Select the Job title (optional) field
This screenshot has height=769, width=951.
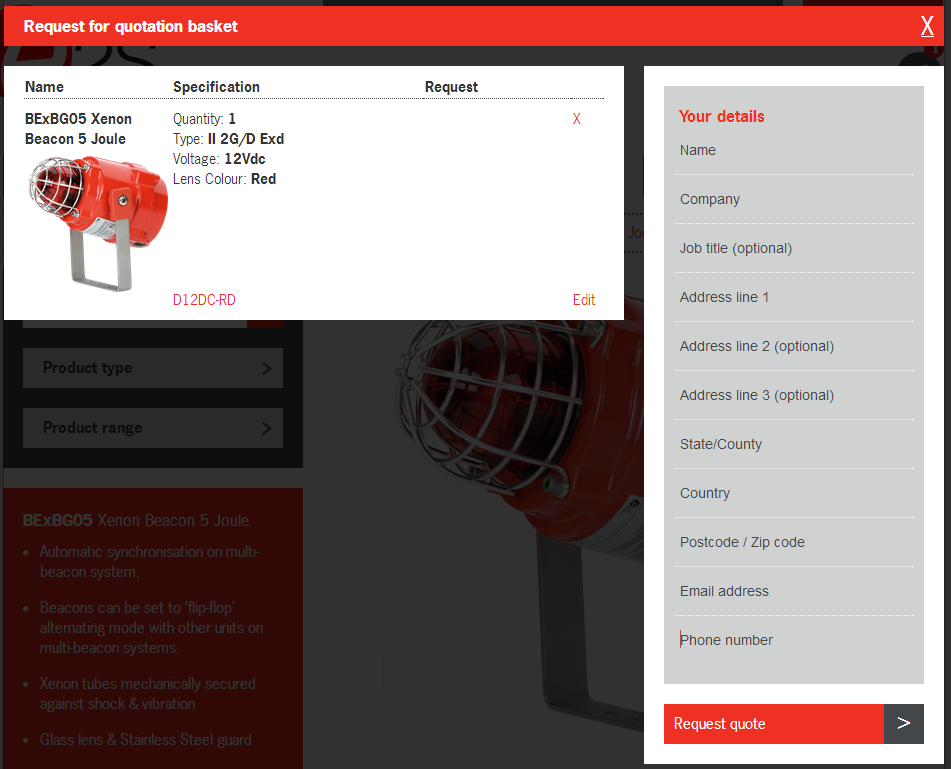pos(795,249)
